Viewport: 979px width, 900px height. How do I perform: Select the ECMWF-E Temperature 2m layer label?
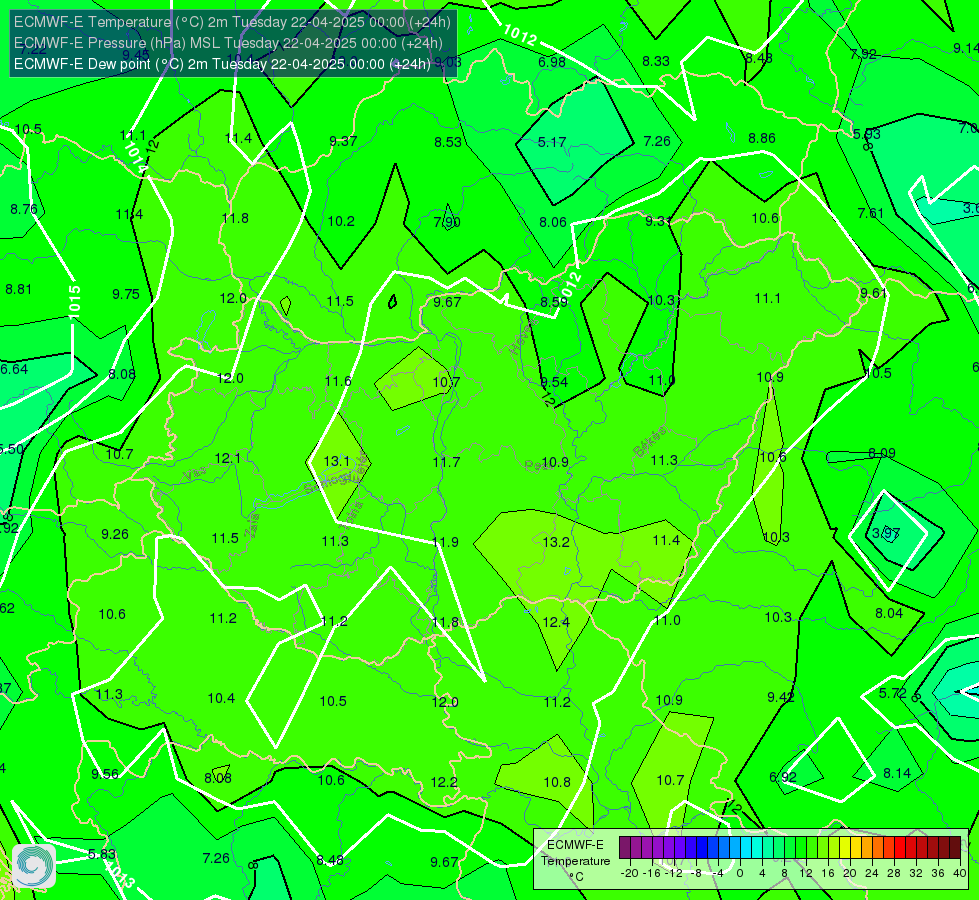(232, 22)
